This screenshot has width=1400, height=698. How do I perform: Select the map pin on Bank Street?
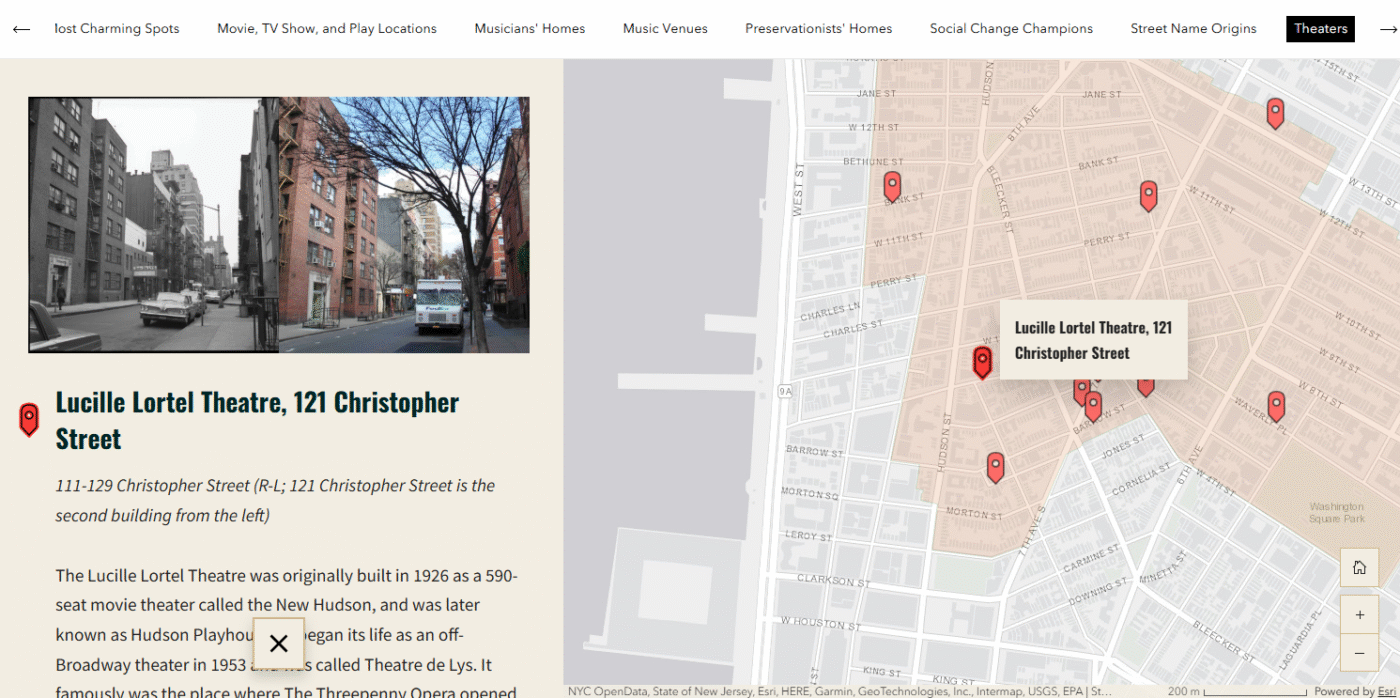click(892, 186)
